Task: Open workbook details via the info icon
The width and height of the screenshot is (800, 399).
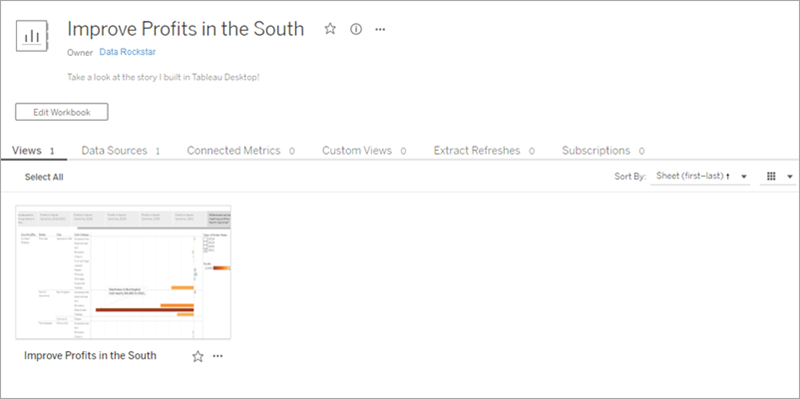Action: (356, 29)
